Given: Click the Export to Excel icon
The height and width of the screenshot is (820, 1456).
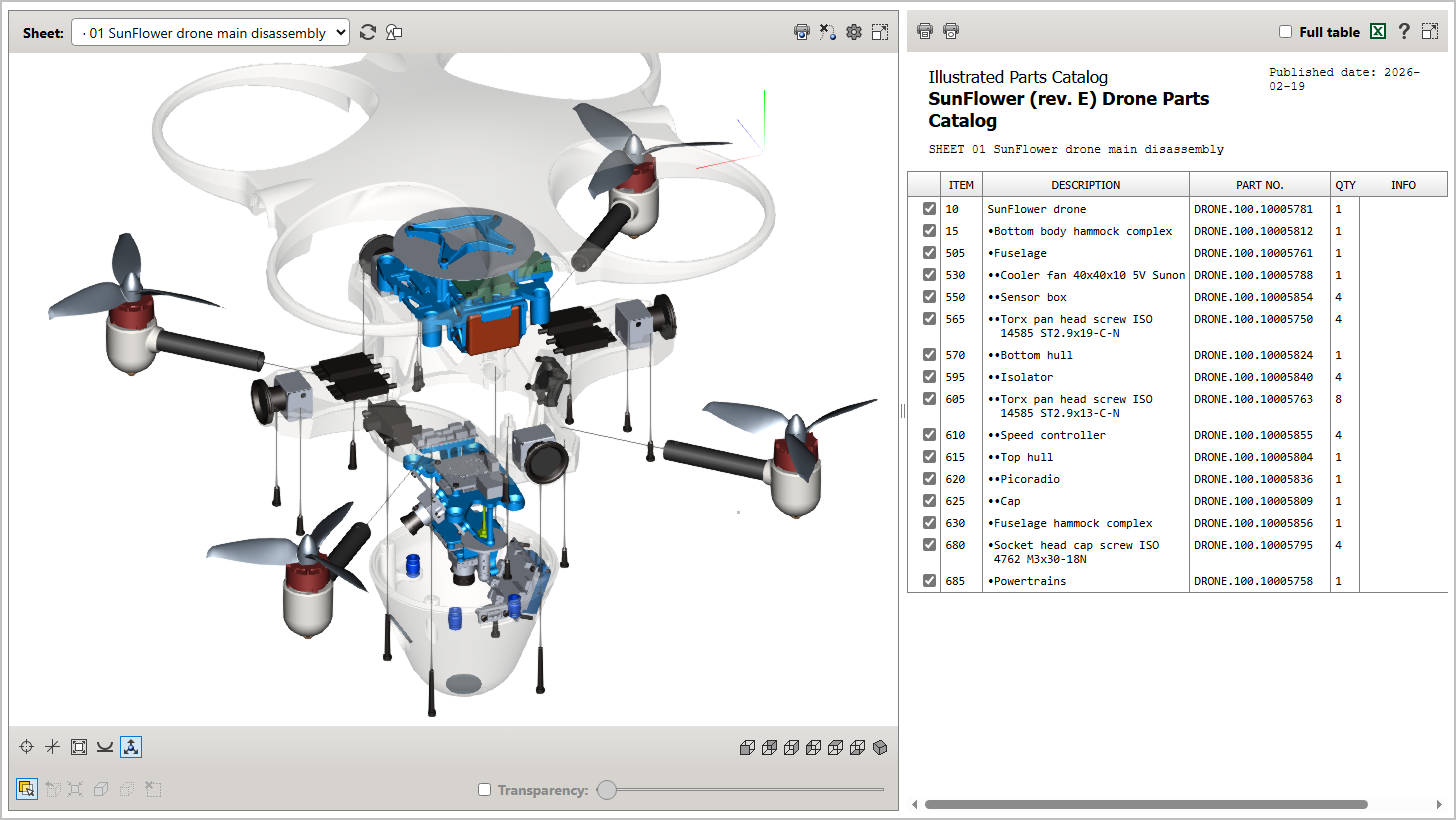Looking at the screenshot, I should [x=1378, y=32].
